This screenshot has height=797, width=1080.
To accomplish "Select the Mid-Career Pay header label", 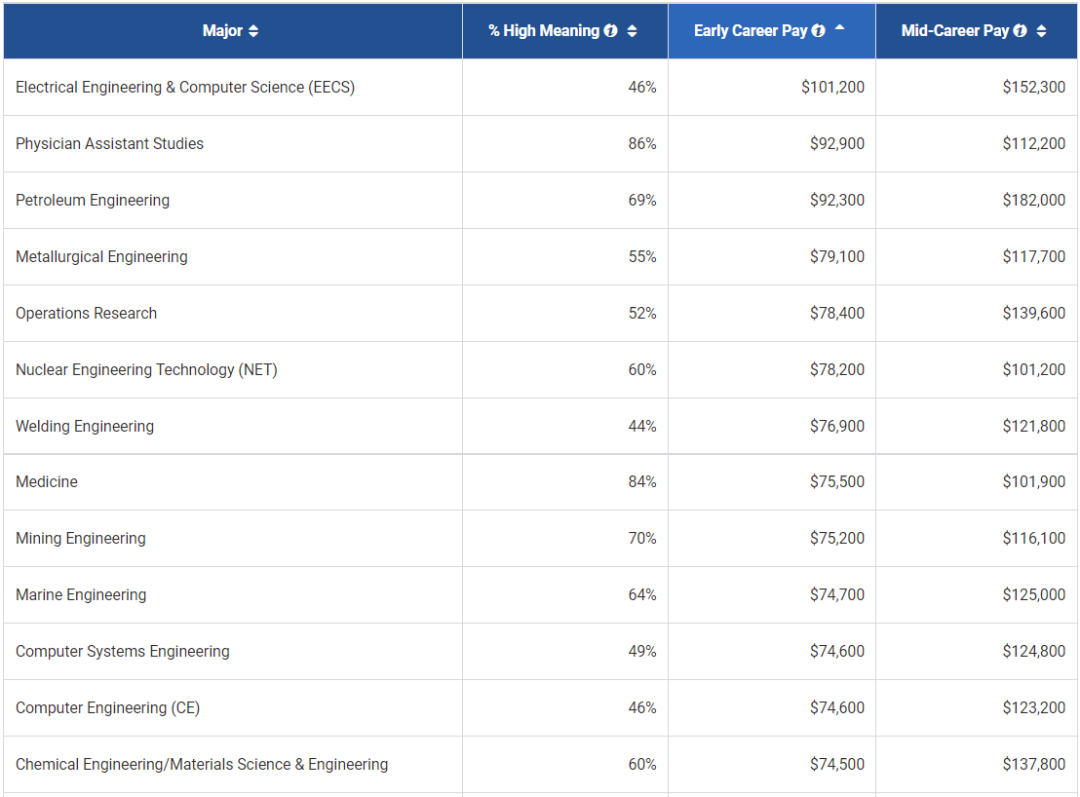I will pos(955,31).
